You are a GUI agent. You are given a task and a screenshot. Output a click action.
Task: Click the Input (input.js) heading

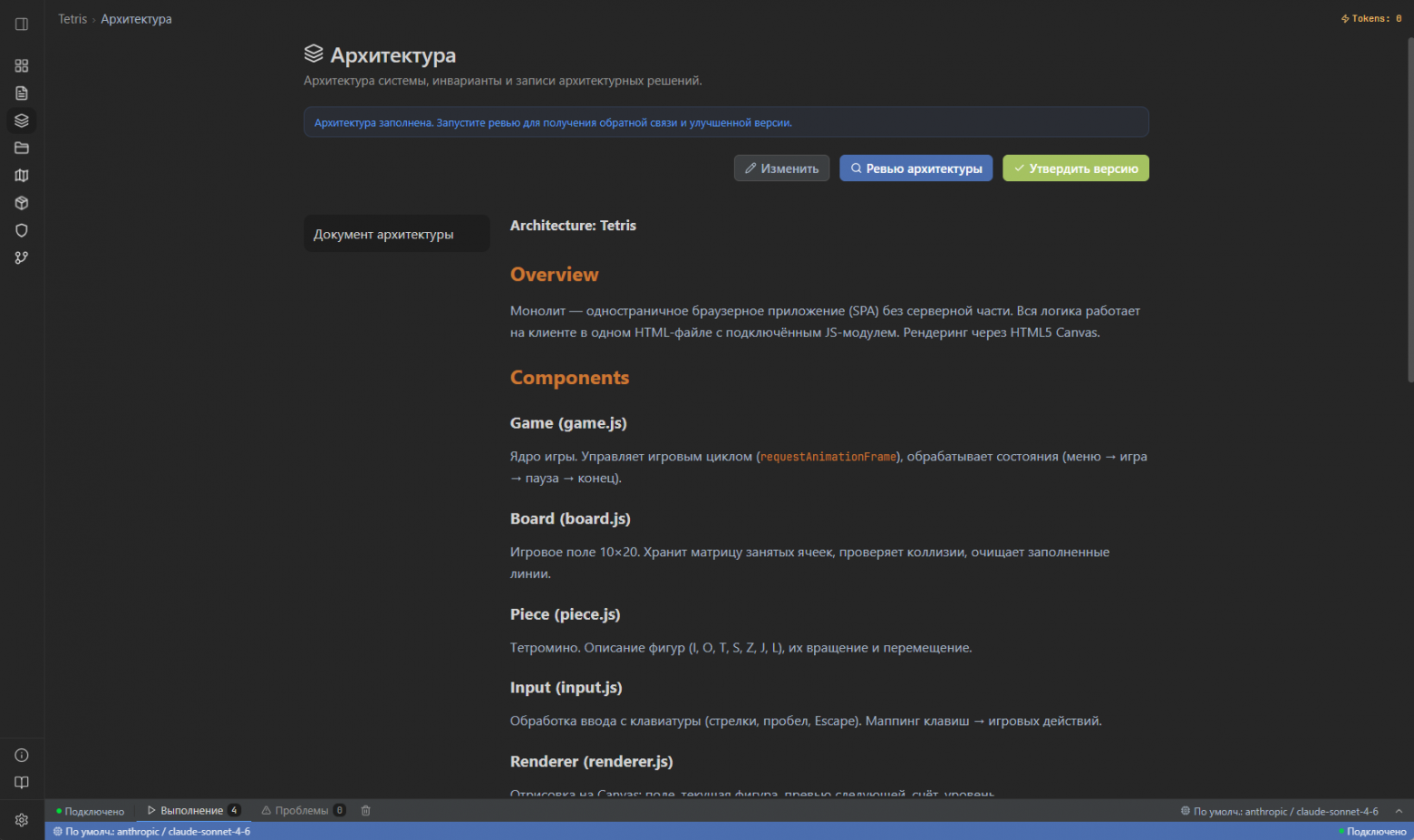(x=566, y=688)
